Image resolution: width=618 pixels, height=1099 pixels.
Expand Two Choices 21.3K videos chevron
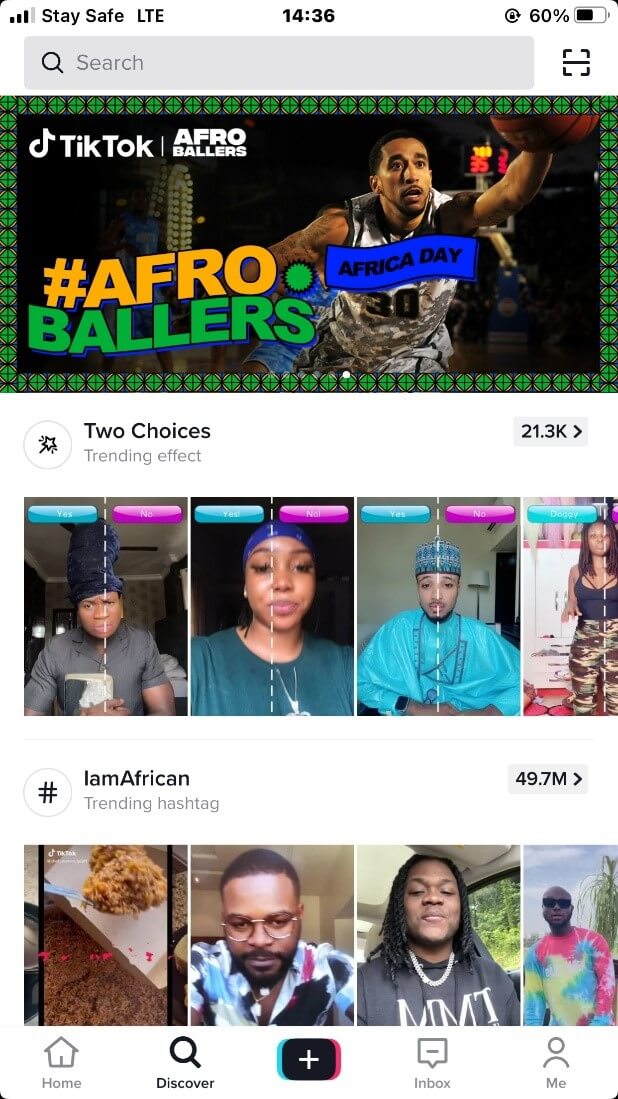(551, 431)
